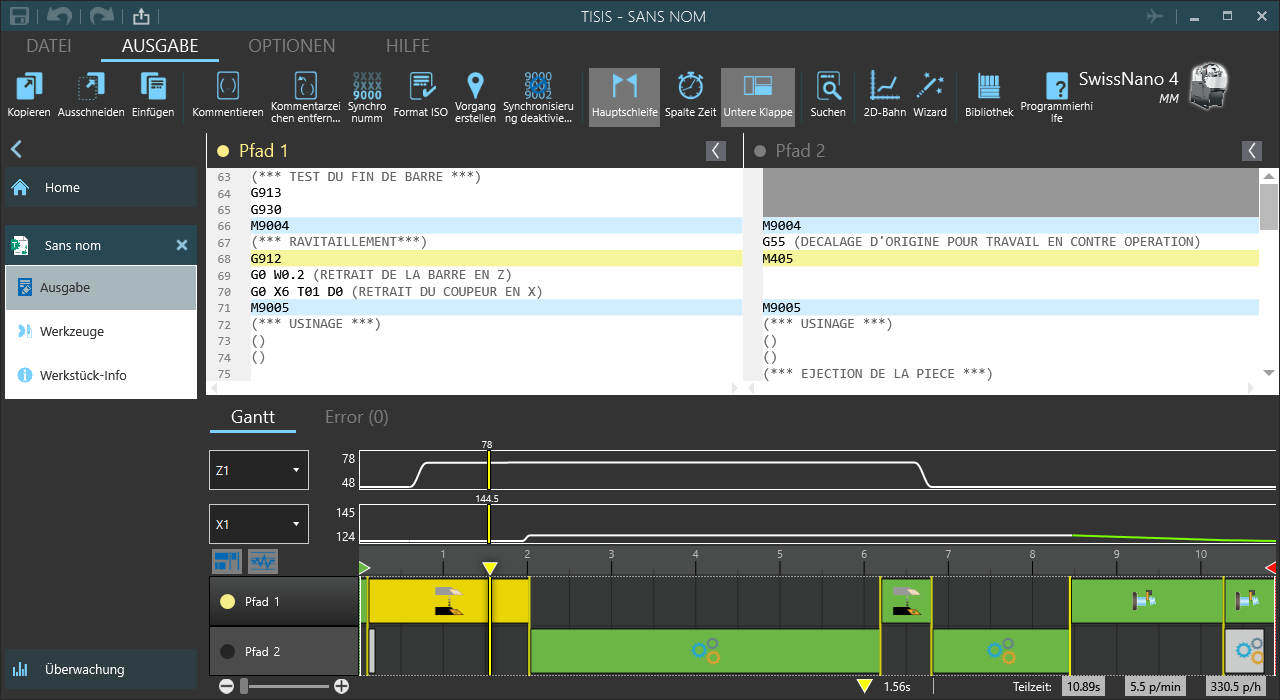
Task: Collapse the Pfad 1 panel
Action: coord(715,151)
